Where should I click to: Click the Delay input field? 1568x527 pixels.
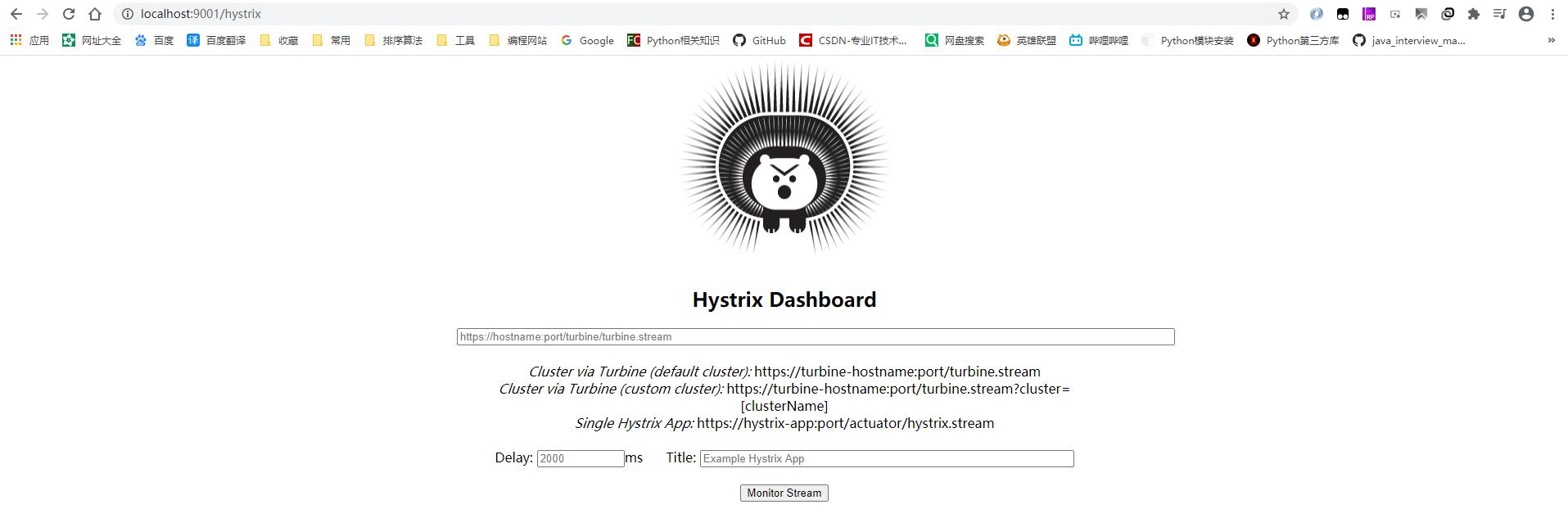(x=581, y=458)
